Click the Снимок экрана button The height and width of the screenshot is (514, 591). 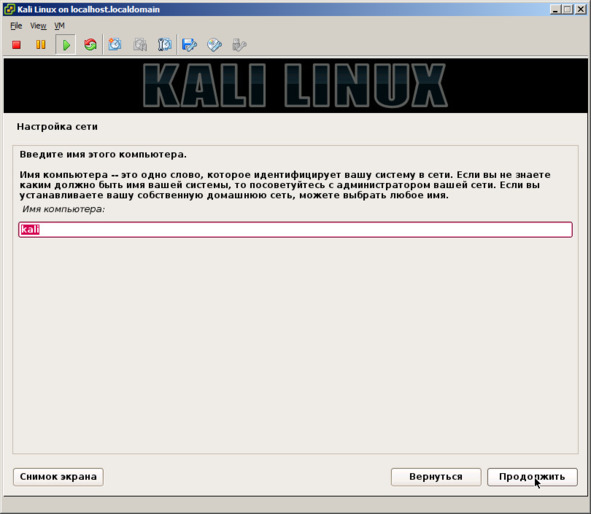point(58,477)
